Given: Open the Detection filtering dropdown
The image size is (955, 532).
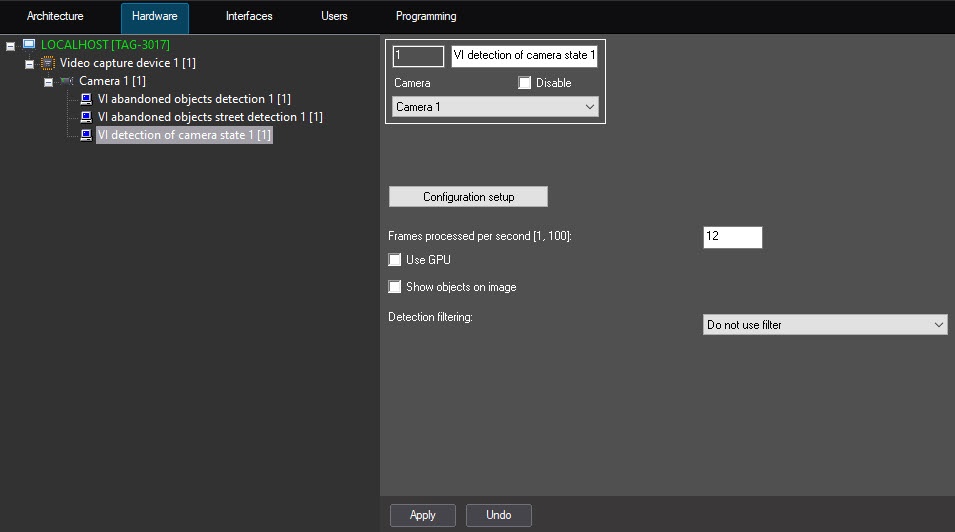Looking at the screenshot, I should (825, 325).
